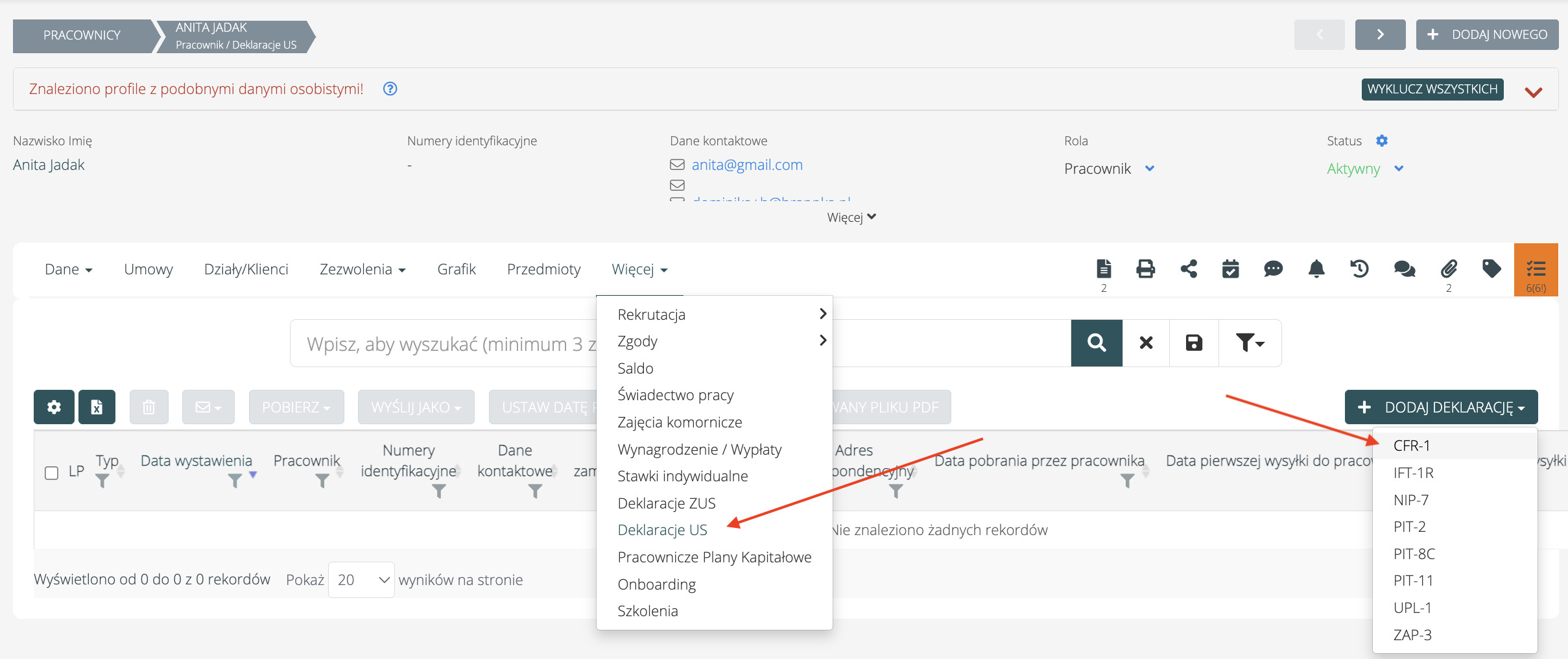
Task: Expand the Dodaj deklarację dropdown button
Action: pyautogui.click(x=1441, y=407)
